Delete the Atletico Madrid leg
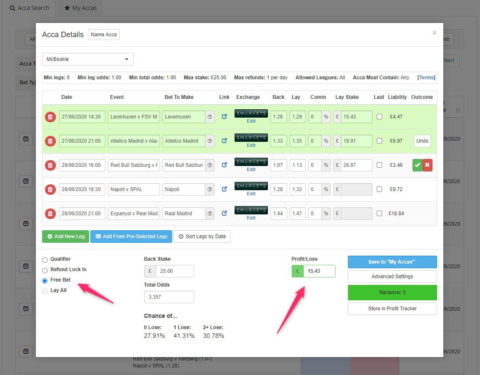 pyautogui.click(x=50, y=141)
